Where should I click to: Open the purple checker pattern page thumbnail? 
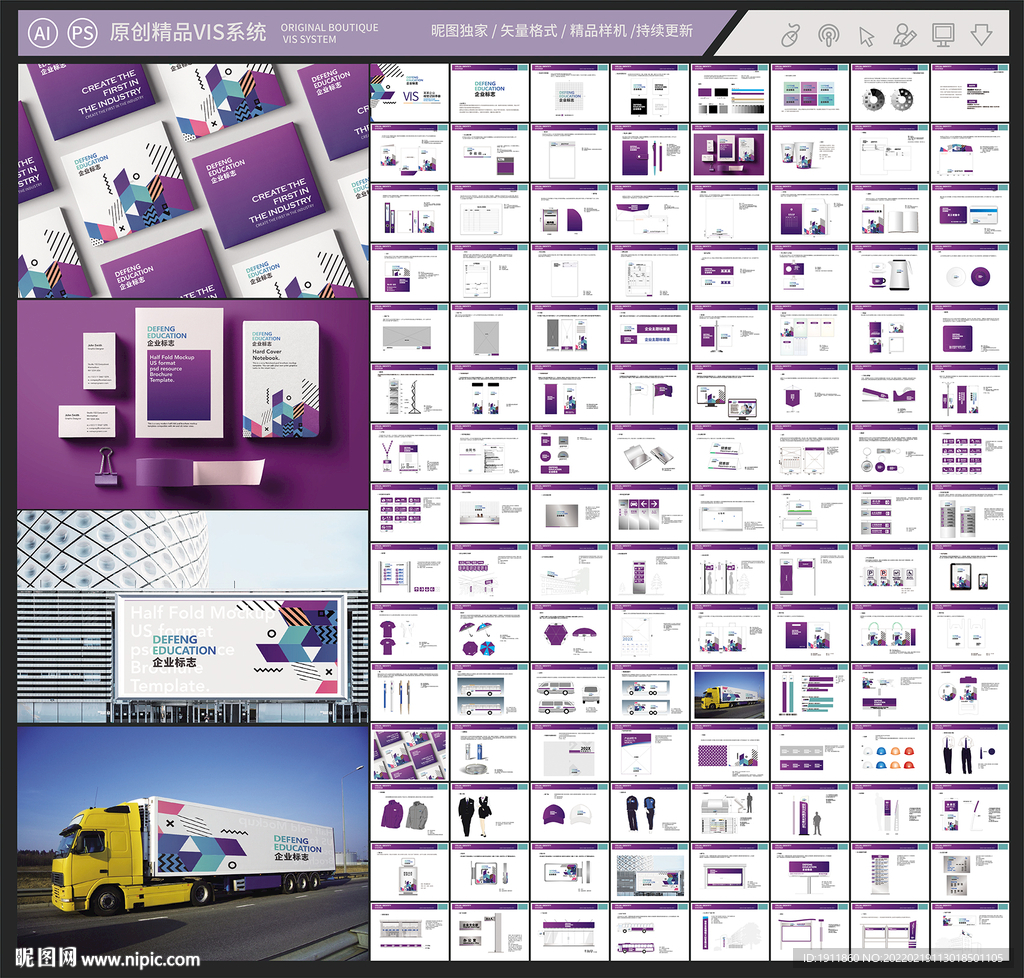(729, 752)
